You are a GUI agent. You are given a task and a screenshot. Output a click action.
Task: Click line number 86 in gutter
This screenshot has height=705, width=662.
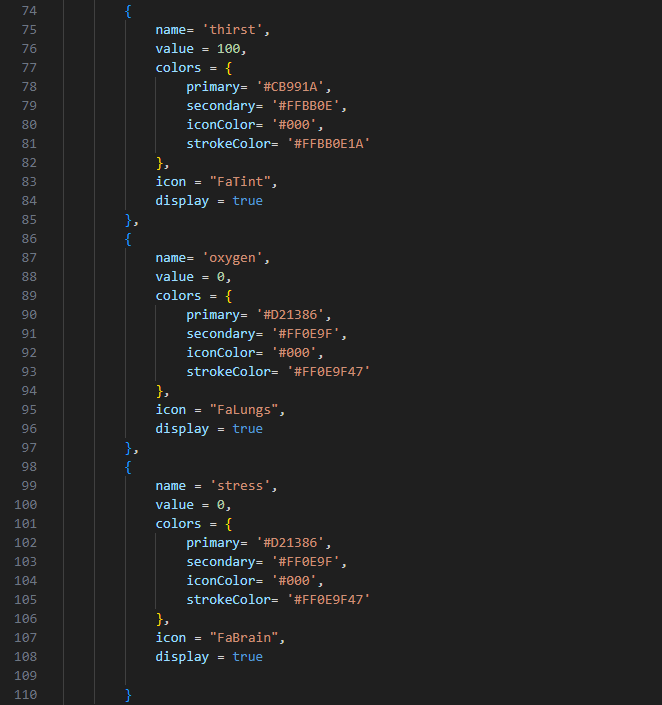point(29,239)
